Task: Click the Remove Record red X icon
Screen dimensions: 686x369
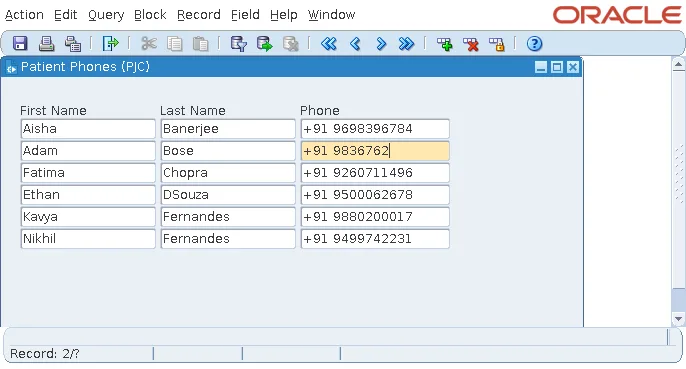Action: 470,44
